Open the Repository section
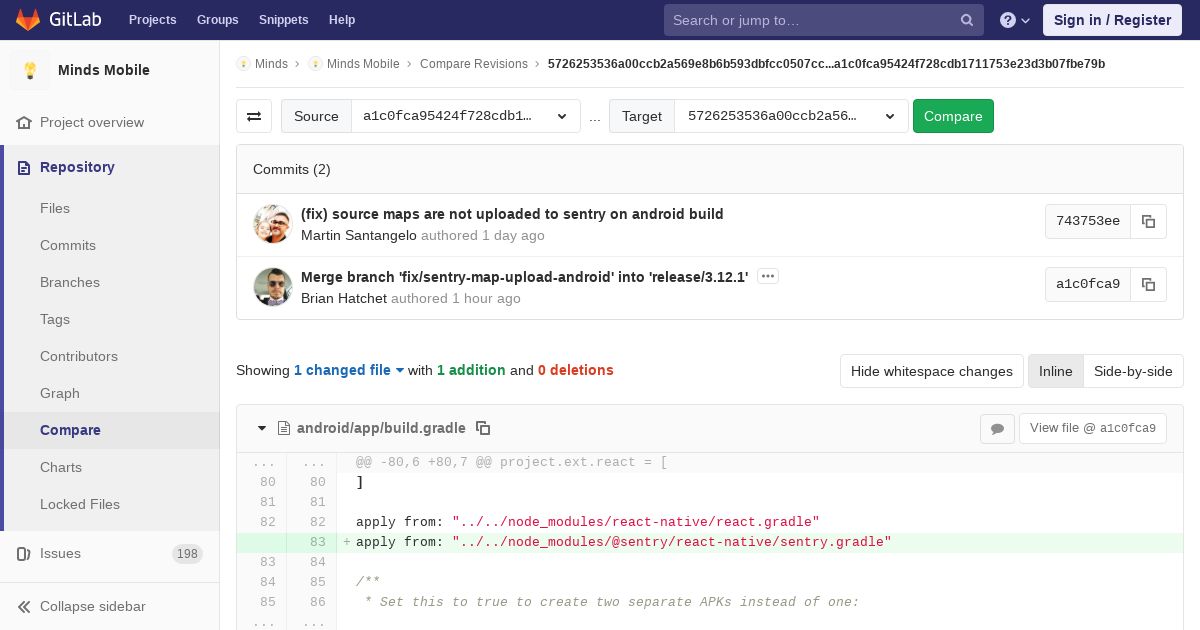The image size is (1200, 630). 77,167
